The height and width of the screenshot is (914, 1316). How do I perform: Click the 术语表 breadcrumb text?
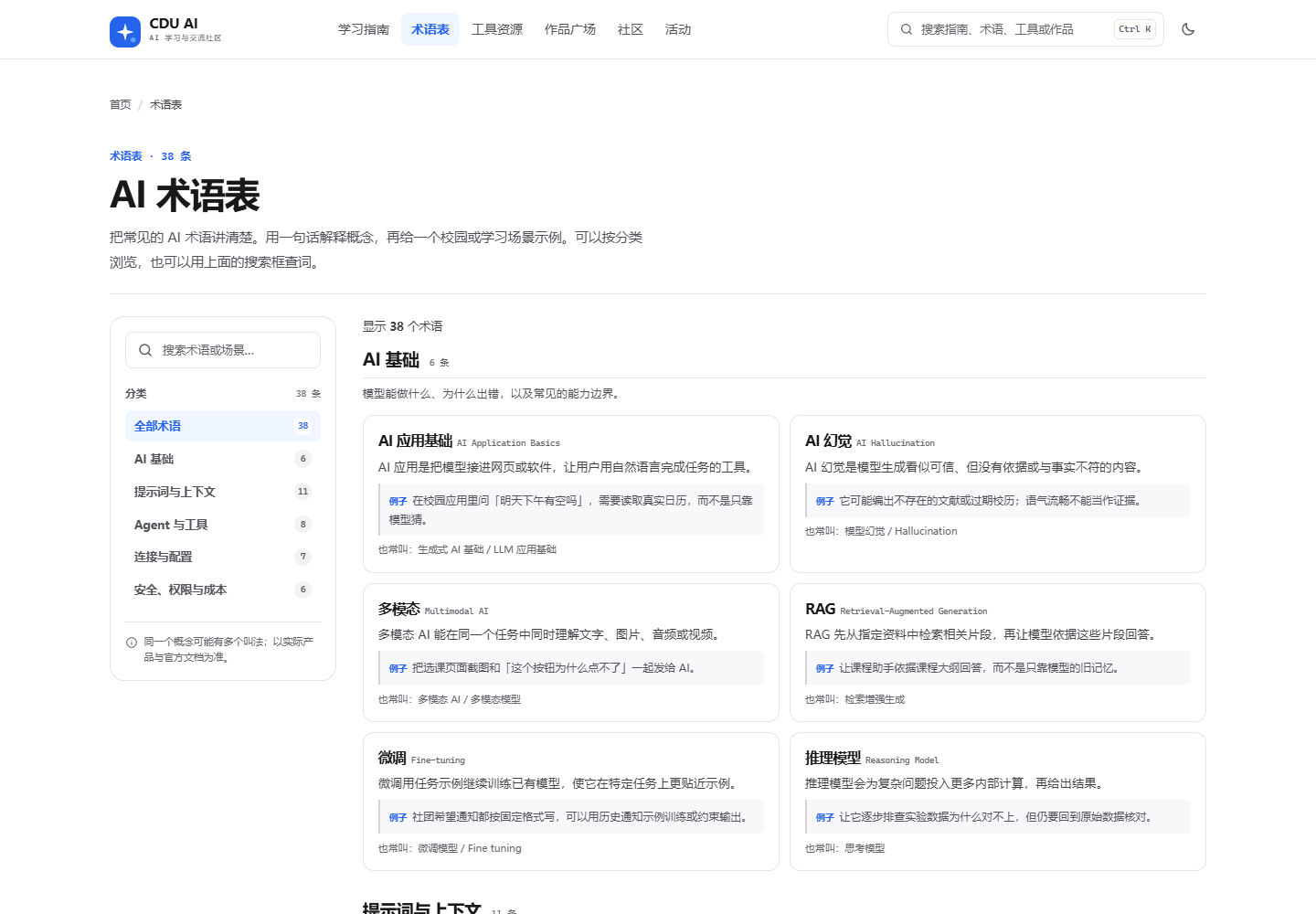(166, 105)
